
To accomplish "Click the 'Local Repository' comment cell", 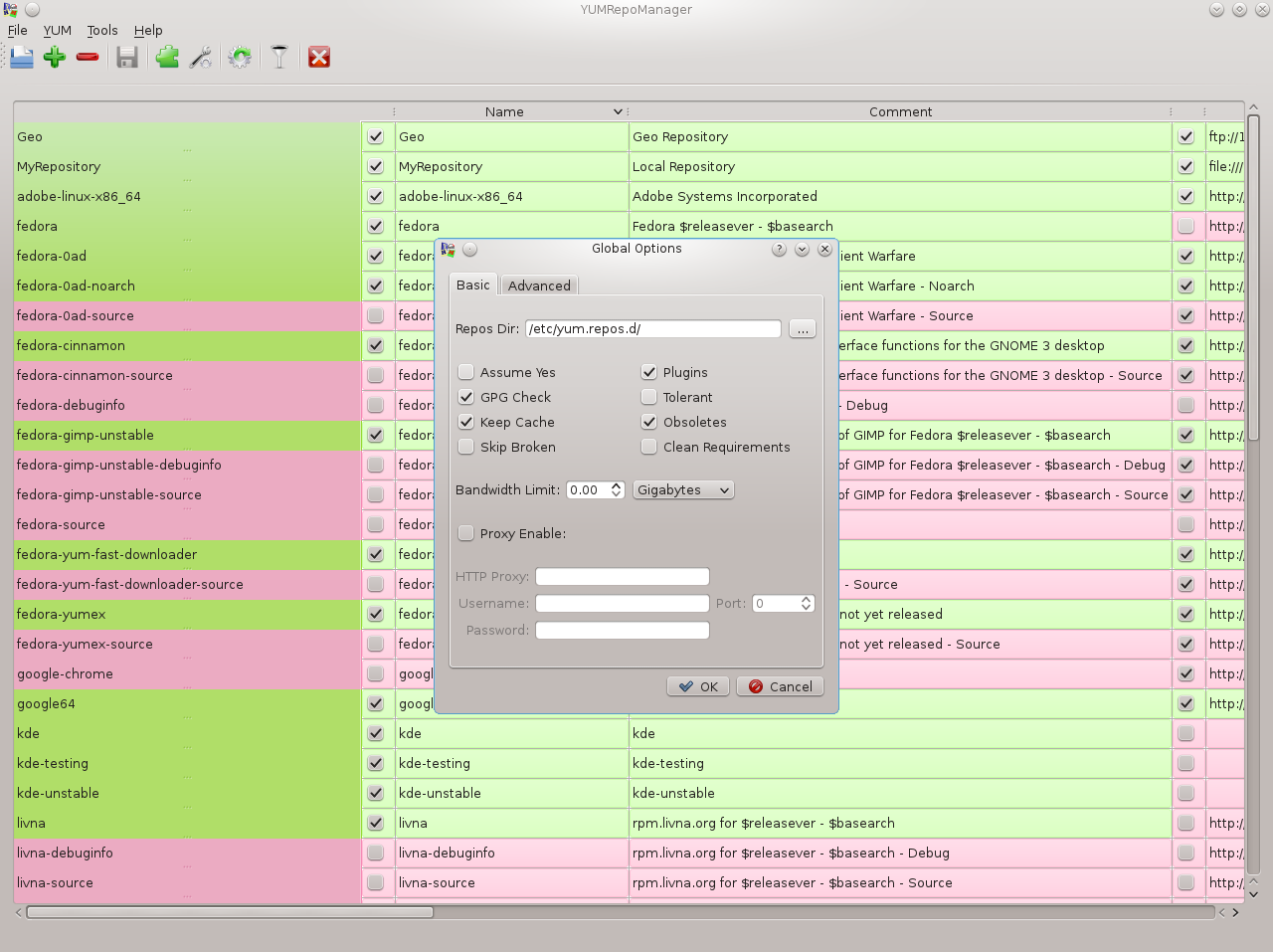I will 900,166.
